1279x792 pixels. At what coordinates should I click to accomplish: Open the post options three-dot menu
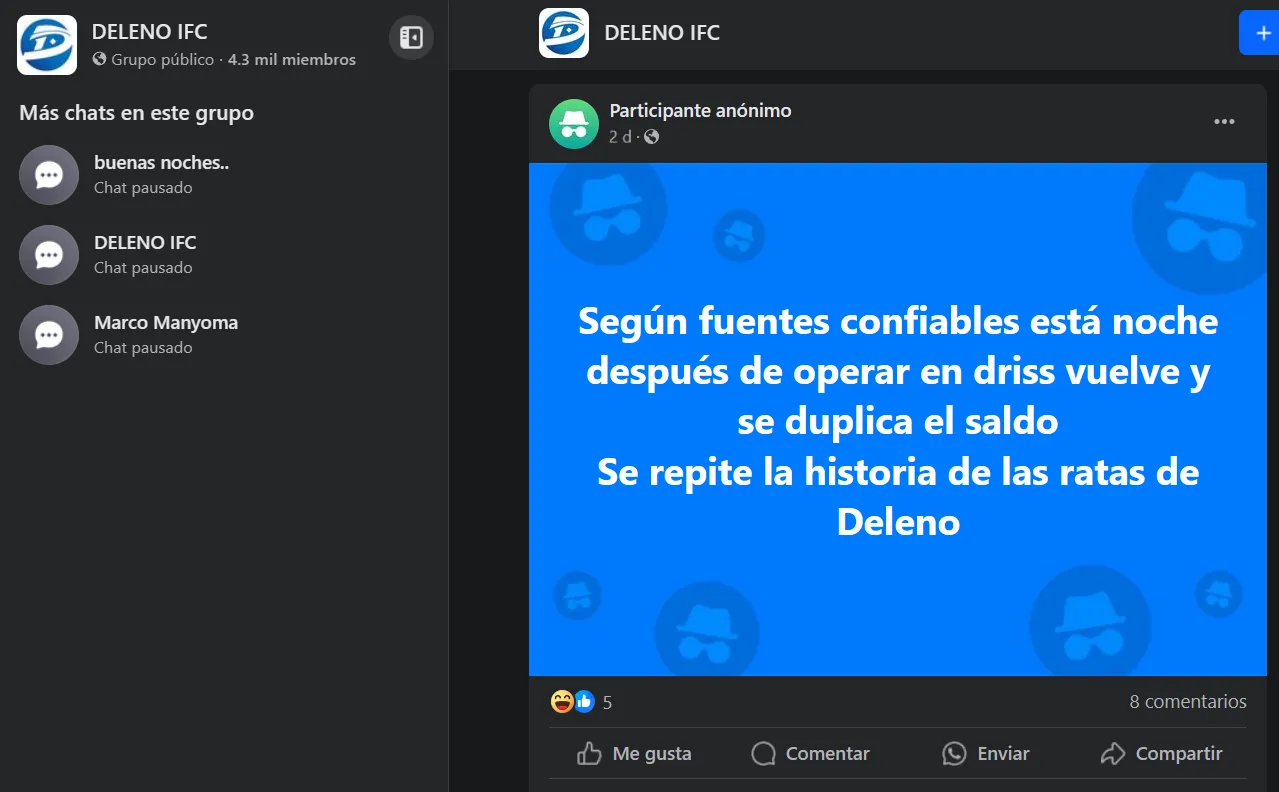(1224, 122)
